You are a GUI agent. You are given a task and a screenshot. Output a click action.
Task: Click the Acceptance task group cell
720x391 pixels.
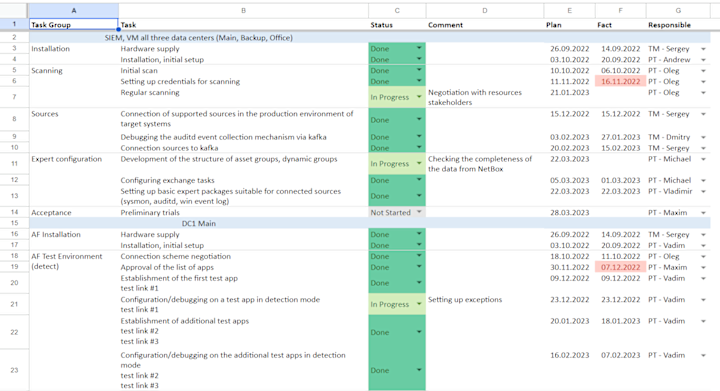[51, 212]
